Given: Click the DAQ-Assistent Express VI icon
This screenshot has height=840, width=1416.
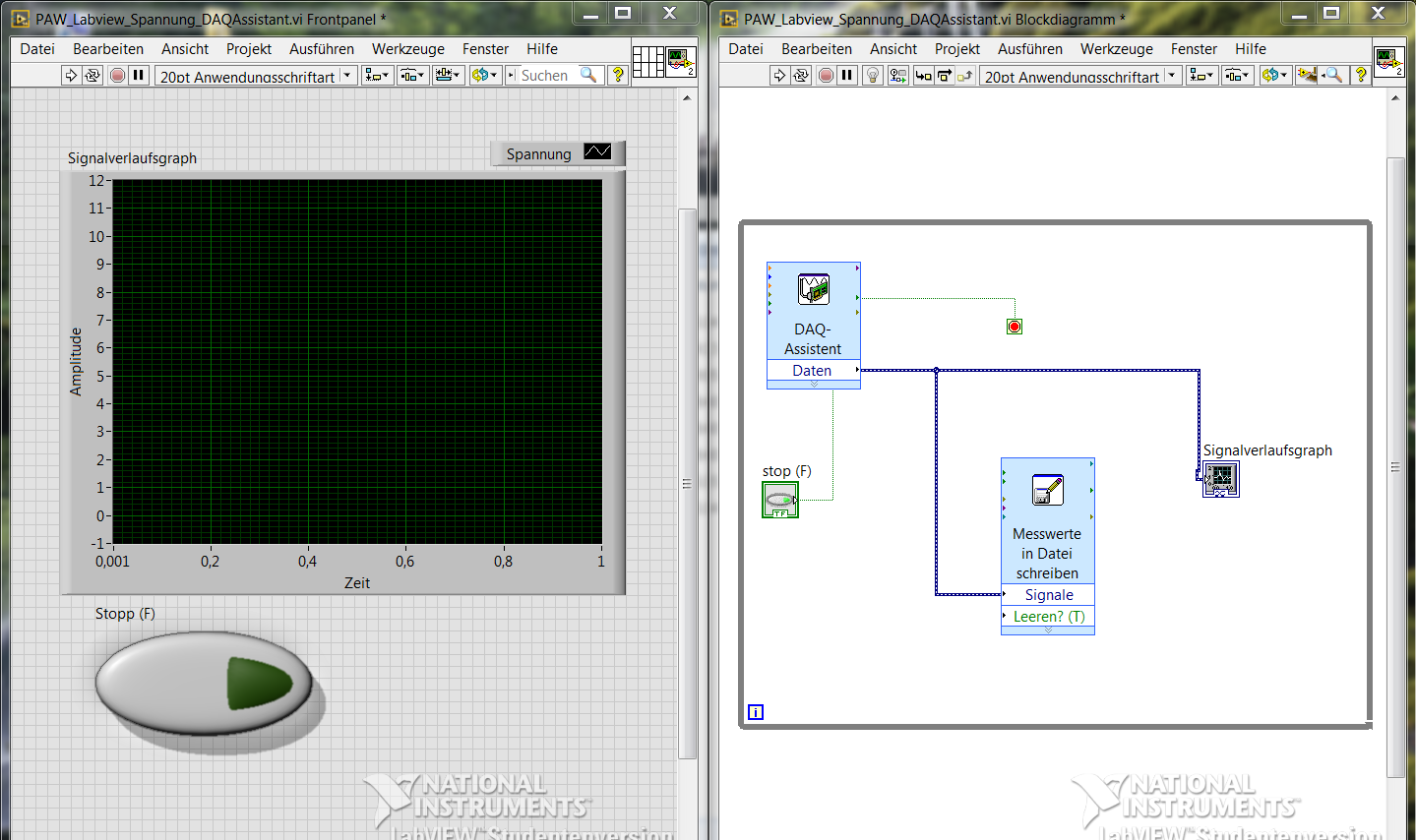Looking at the screenshot, I should [x=813, y=290].
